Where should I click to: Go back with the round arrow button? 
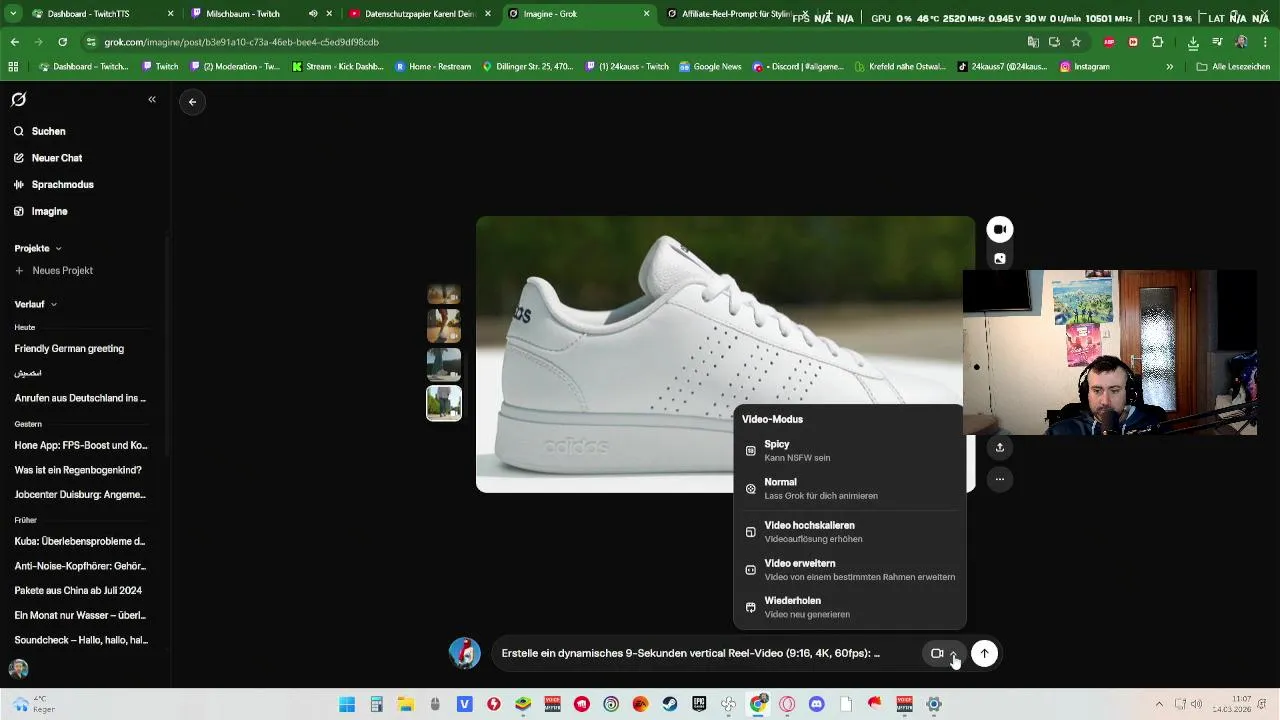(192, 101)
